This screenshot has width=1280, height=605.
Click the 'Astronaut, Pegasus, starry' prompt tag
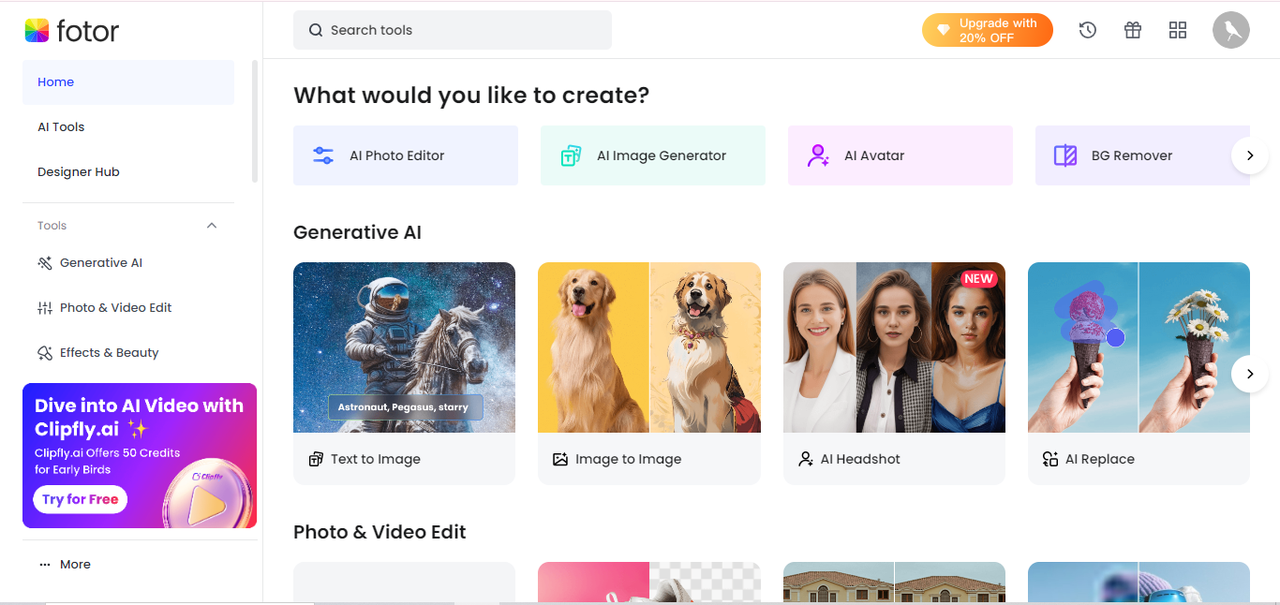coord(404,407)
